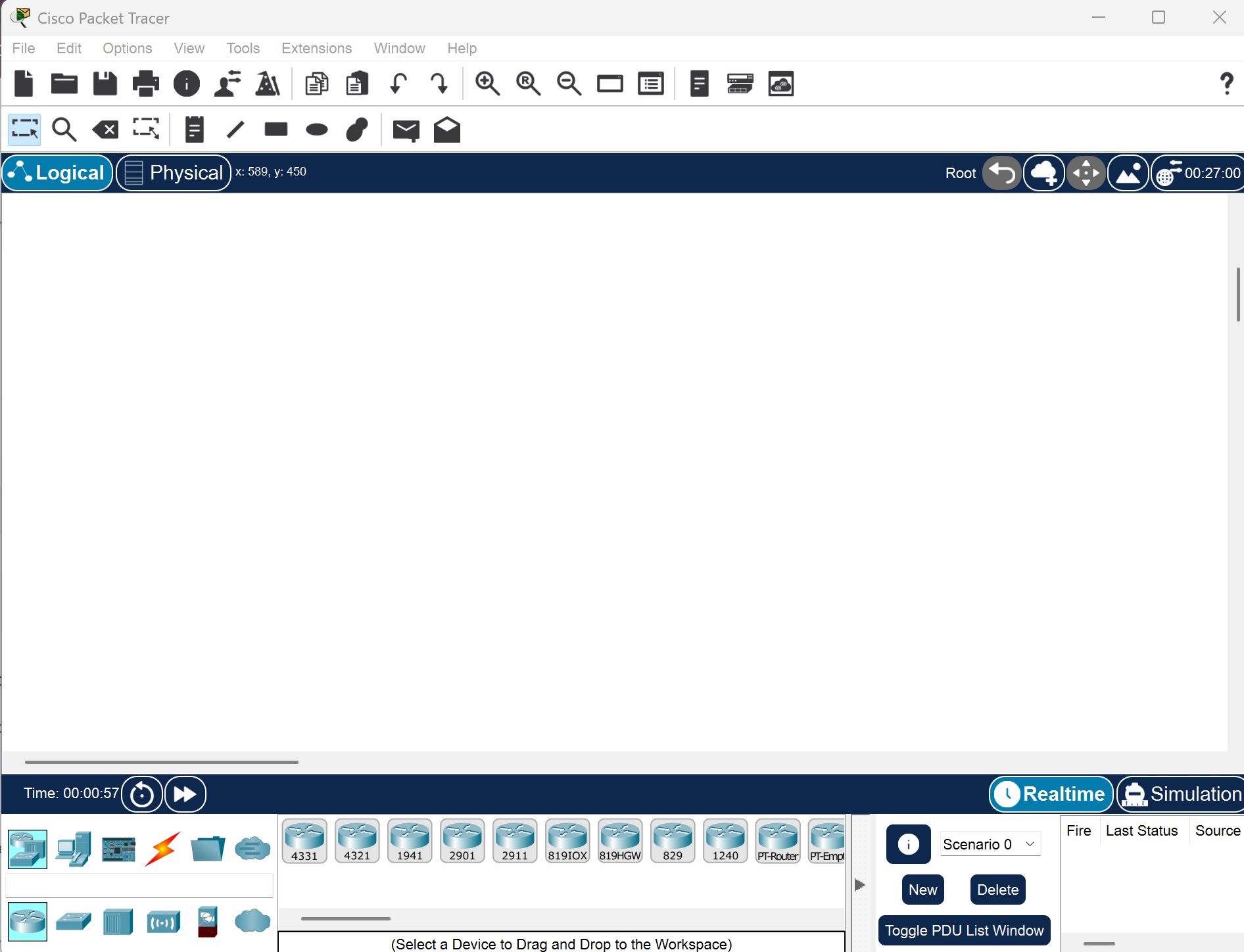Open the Options menu
Image resolution: width=1244 pixels, height=952 pixels.
[x=128, y=48]
